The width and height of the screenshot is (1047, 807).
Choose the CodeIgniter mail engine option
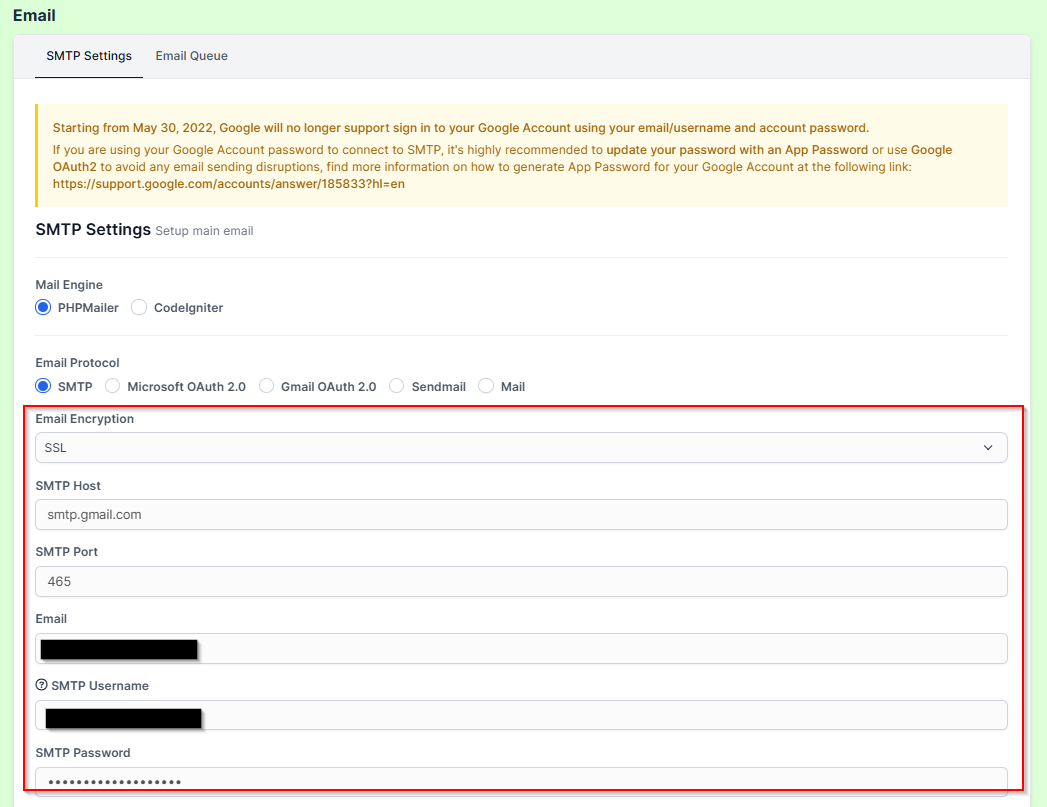139,308
